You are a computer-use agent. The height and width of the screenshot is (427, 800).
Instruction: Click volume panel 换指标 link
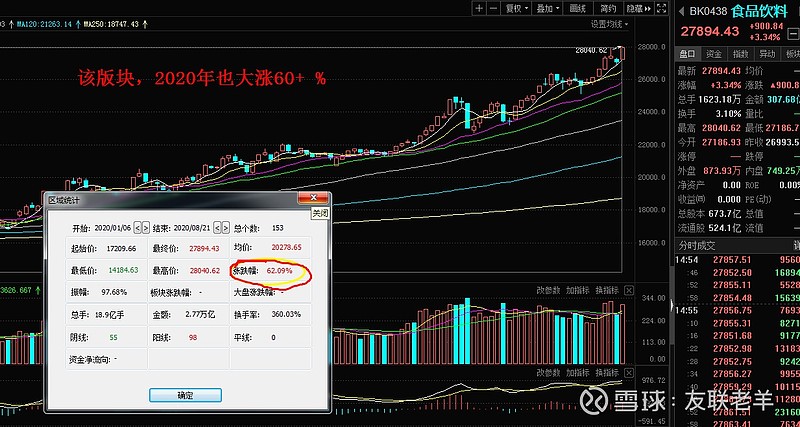tap(607, 290)
